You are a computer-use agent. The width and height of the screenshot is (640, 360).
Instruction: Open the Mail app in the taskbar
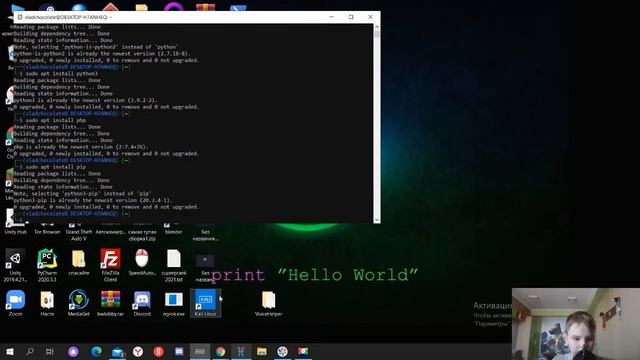pos(118,351)
